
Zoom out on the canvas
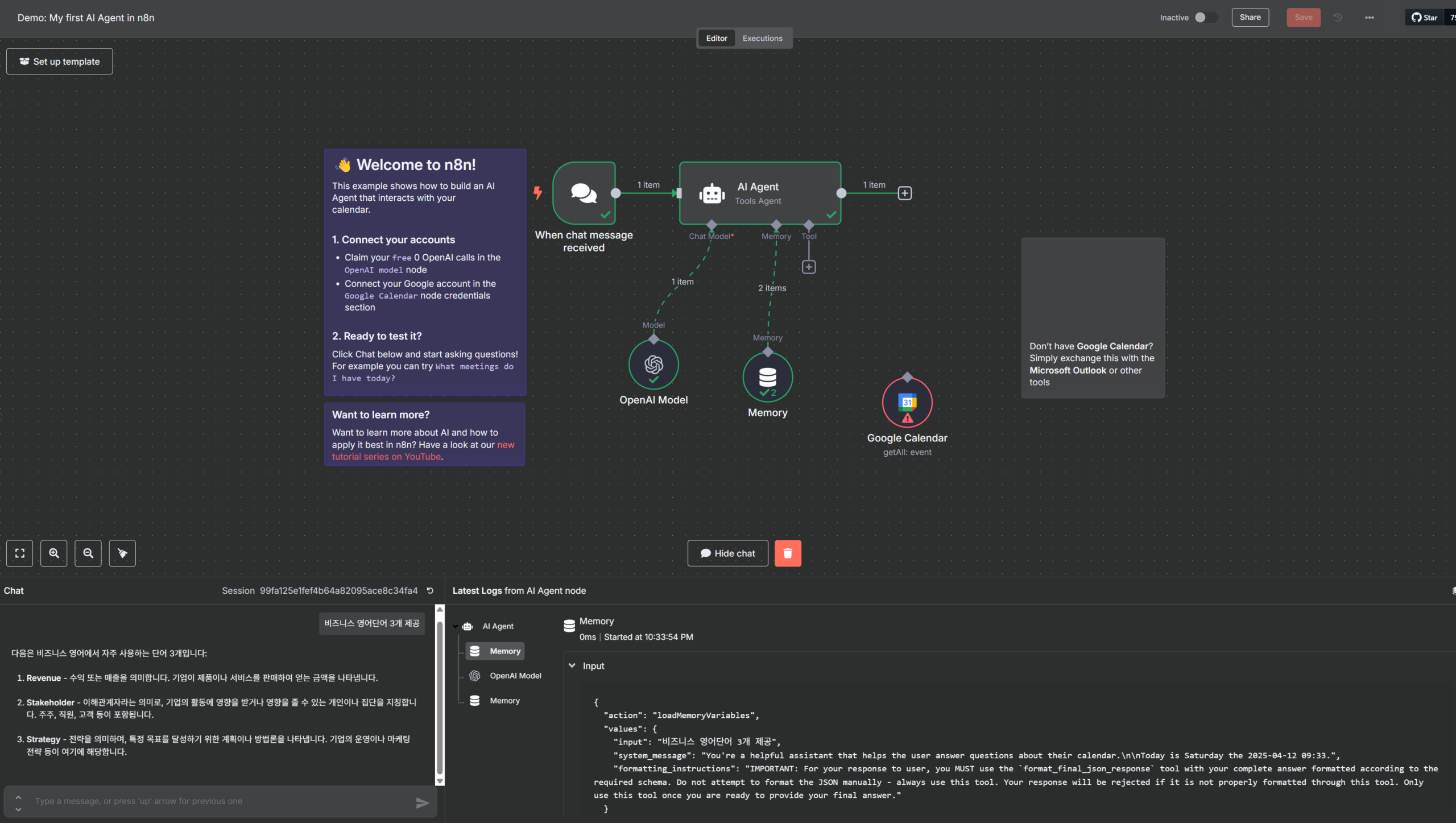point(88,553)
